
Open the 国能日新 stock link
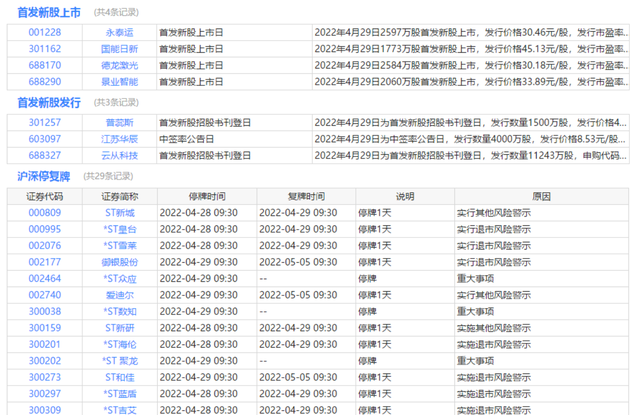(x=120, y=49)
